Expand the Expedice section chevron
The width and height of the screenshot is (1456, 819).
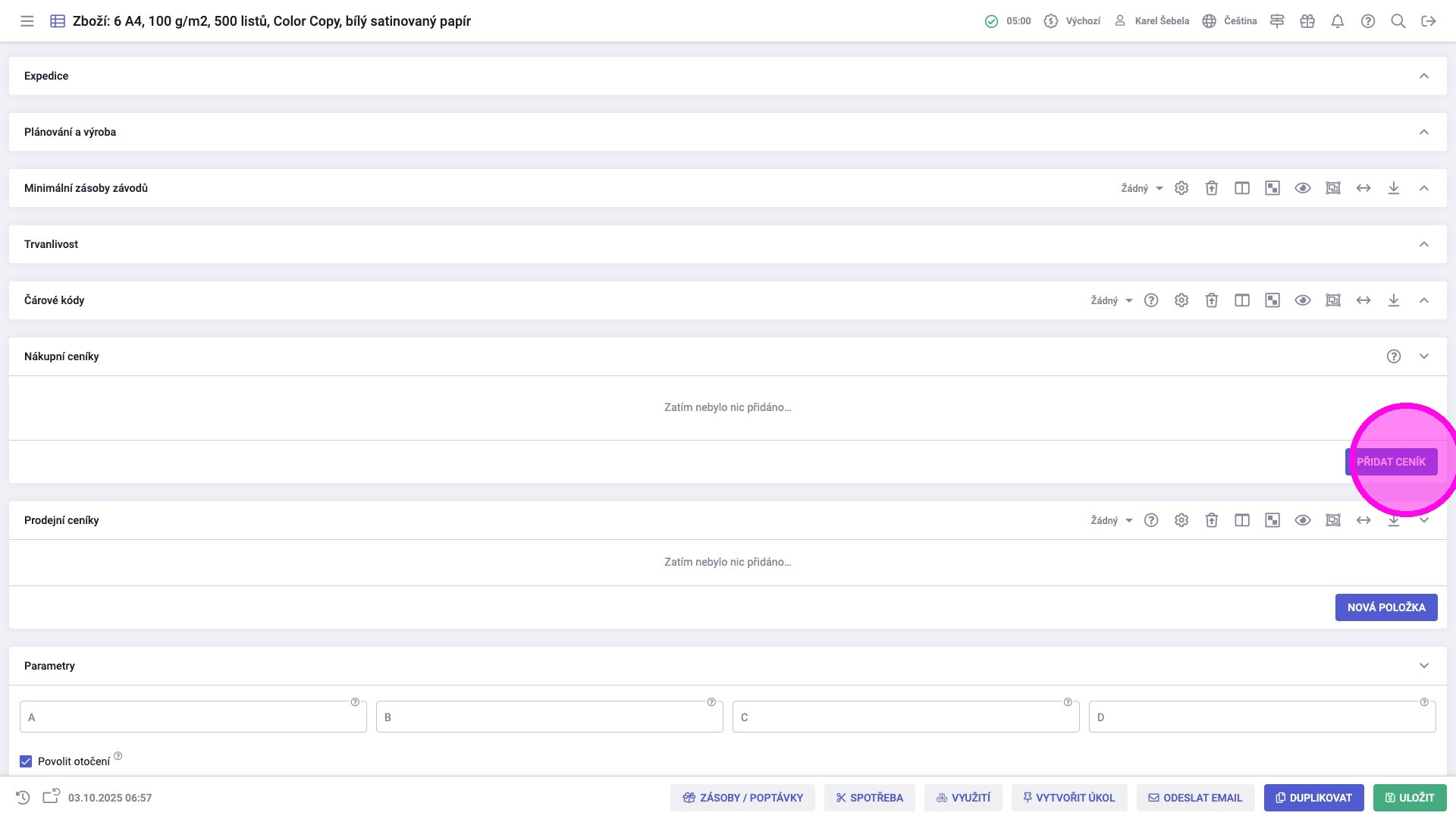(x=1424, y=76)
